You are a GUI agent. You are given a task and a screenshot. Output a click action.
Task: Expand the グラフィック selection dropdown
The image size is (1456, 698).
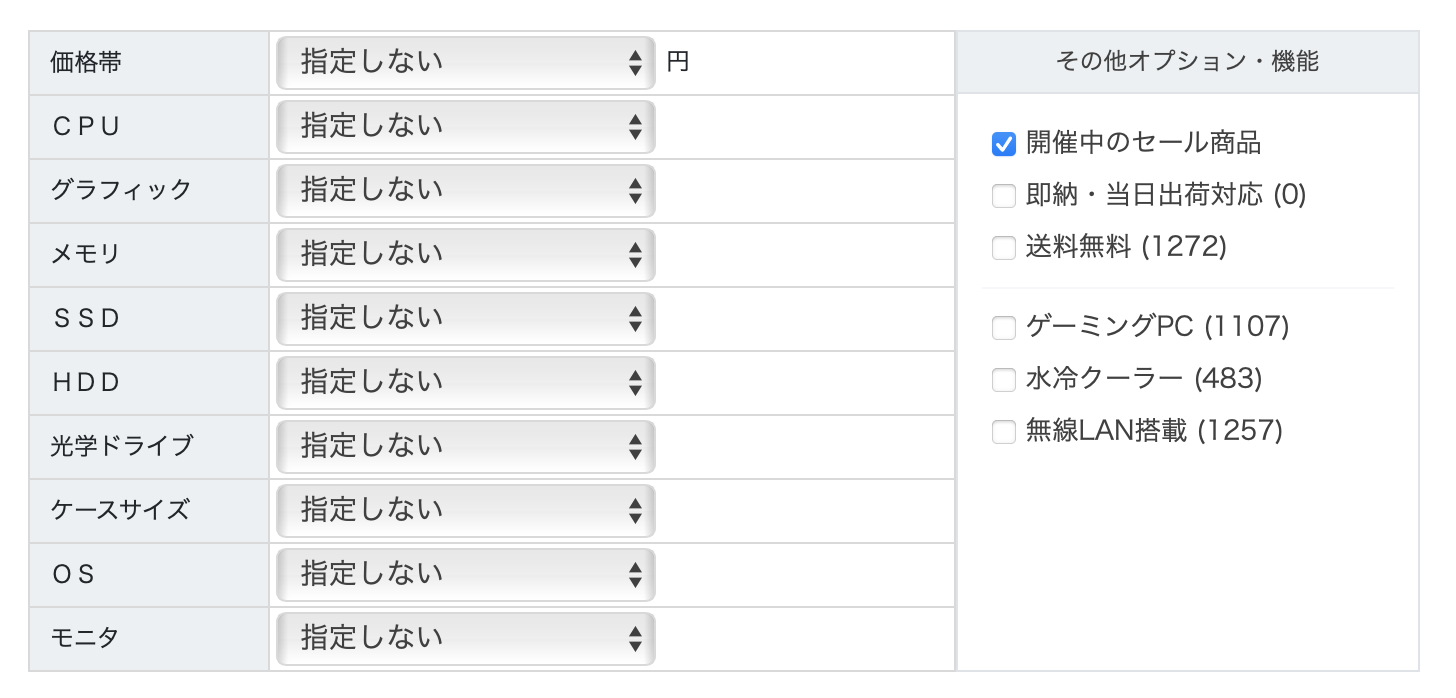click(x=465, y=191)
